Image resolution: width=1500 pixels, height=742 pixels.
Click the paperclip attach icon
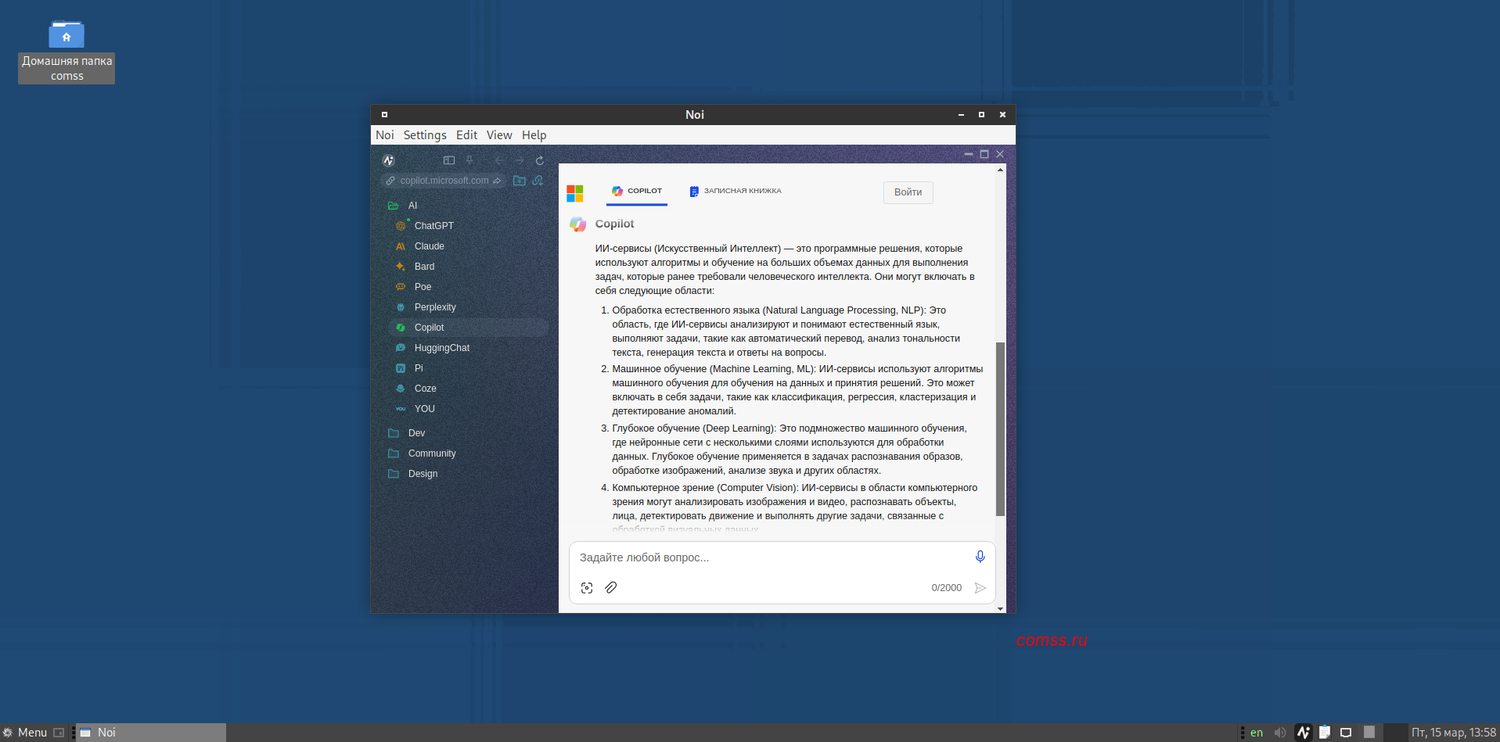[x=611, y=588]
